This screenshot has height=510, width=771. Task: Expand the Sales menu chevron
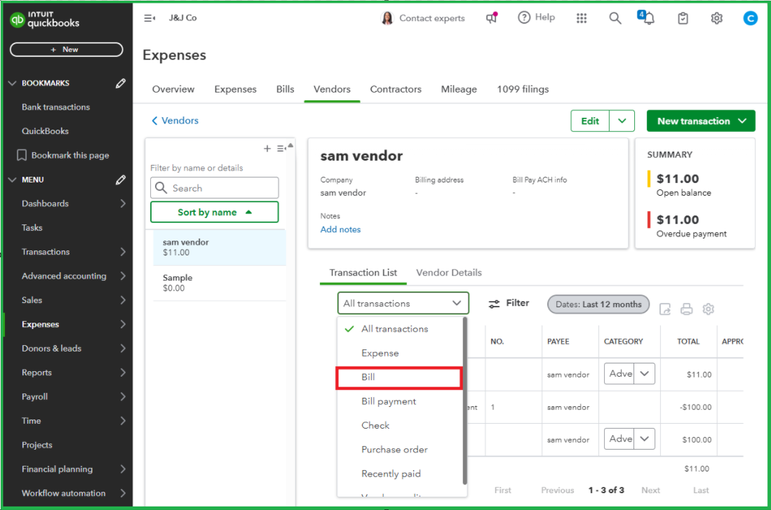pos(122,300)
